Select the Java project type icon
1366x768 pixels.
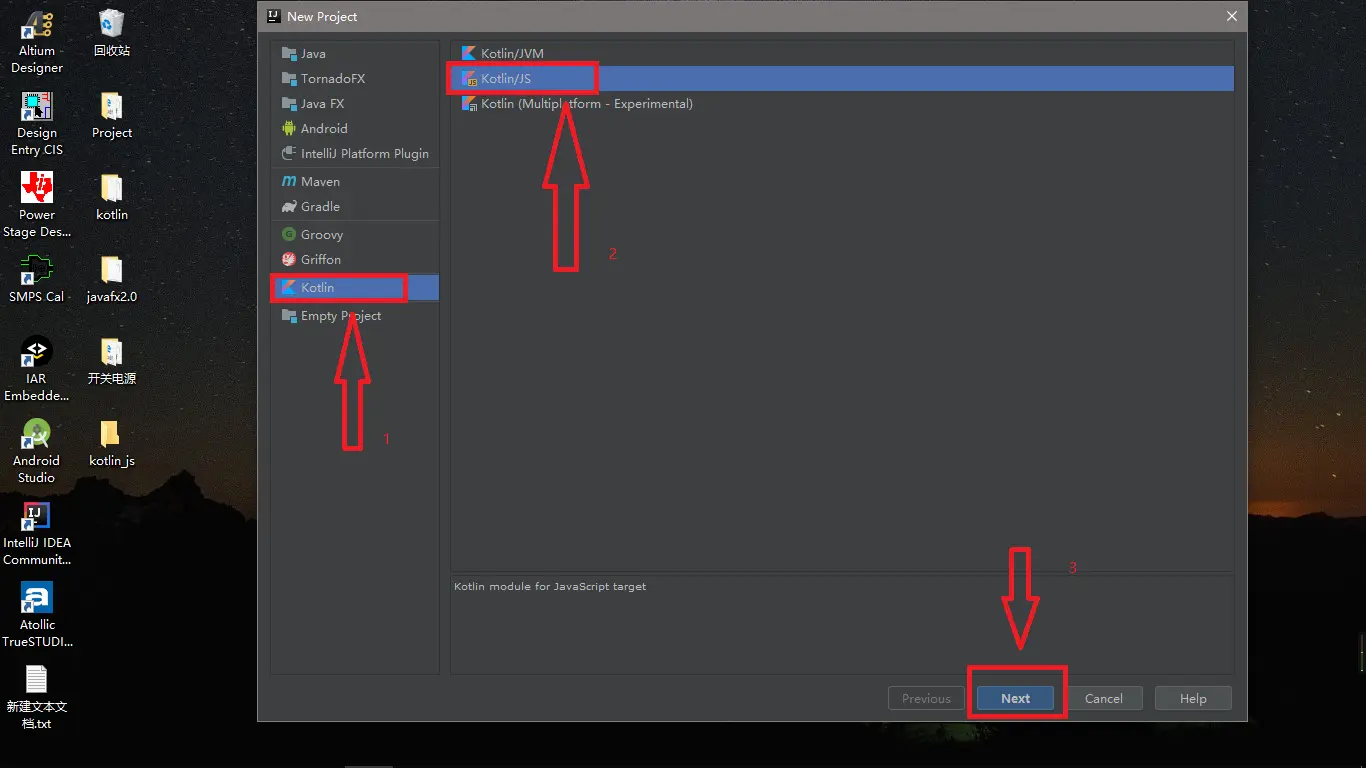(x=289, y=54)
